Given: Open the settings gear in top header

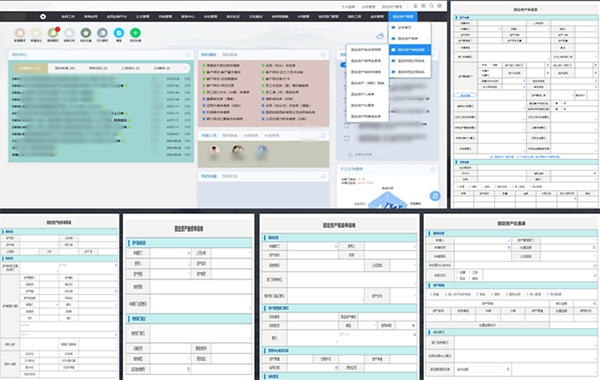Looking at the screenshot, I should [439, 6].
